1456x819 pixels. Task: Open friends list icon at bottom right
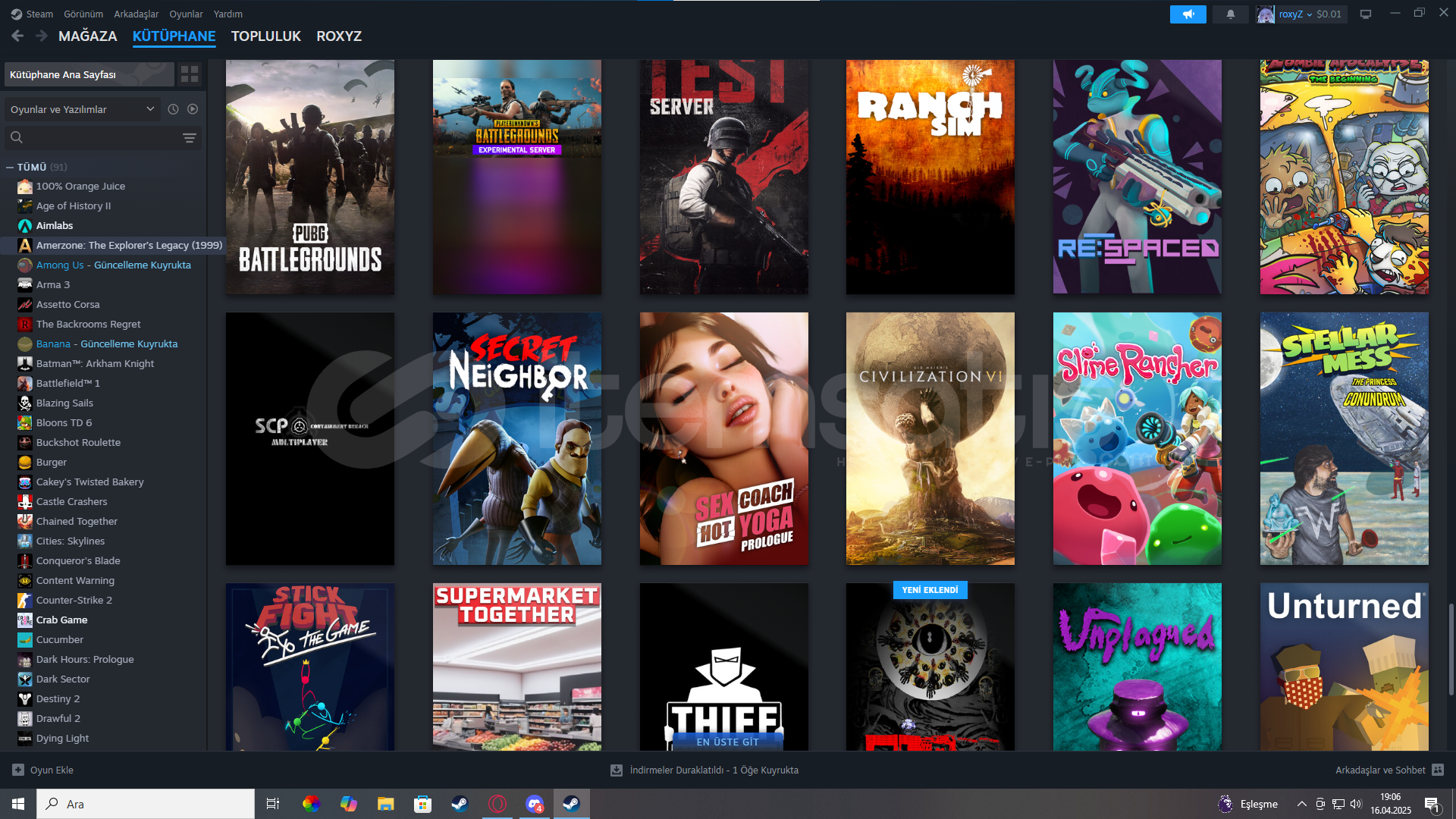click(x=1438, y=770)
